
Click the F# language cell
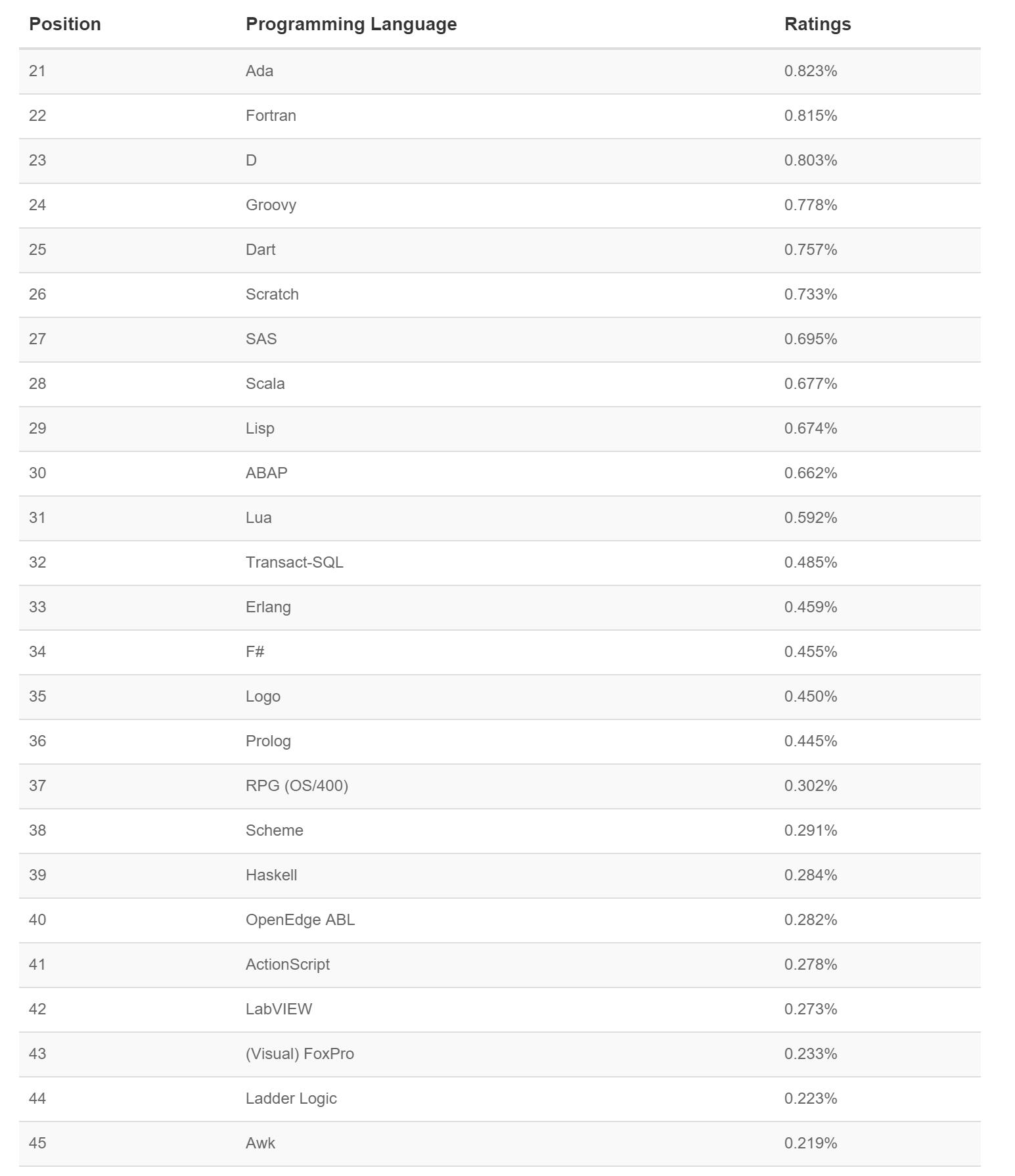pyautogui.click(x=255, y=652)
